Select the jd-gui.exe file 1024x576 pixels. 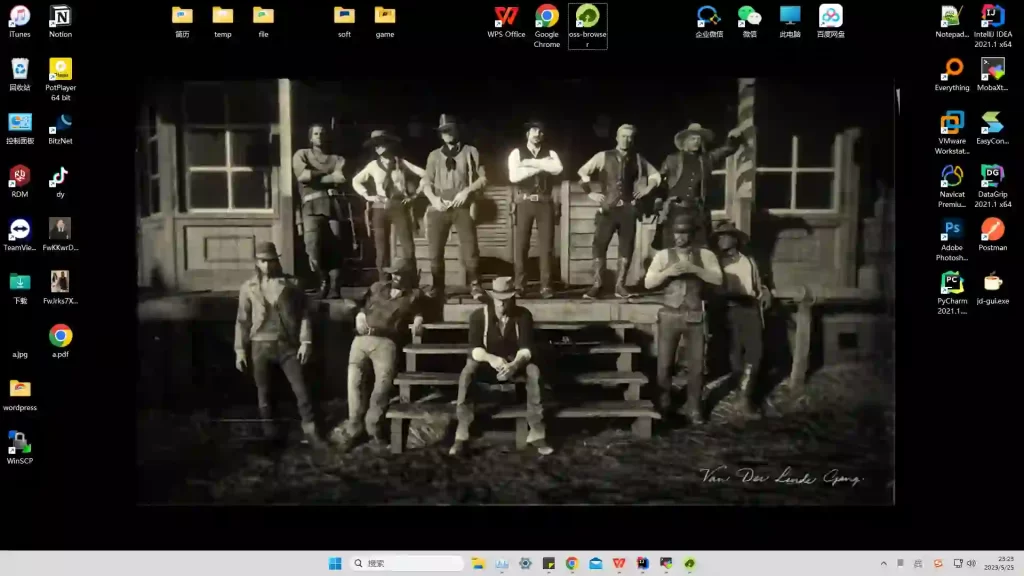[993, 289]
